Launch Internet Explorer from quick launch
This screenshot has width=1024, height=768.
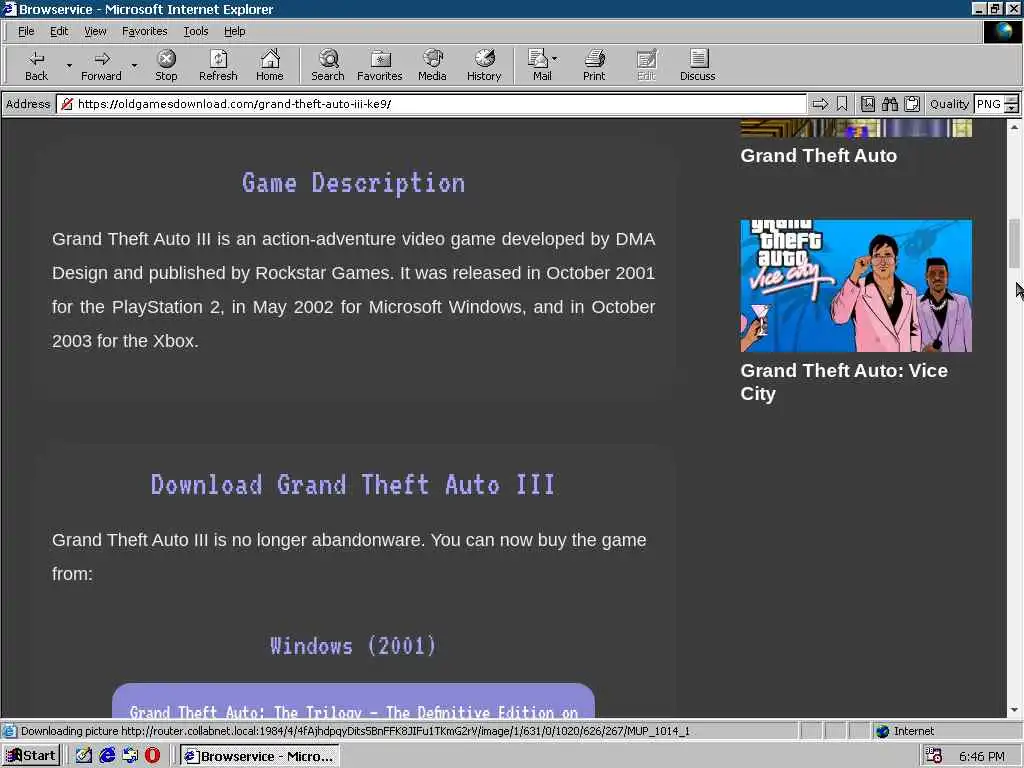[107, 756]
